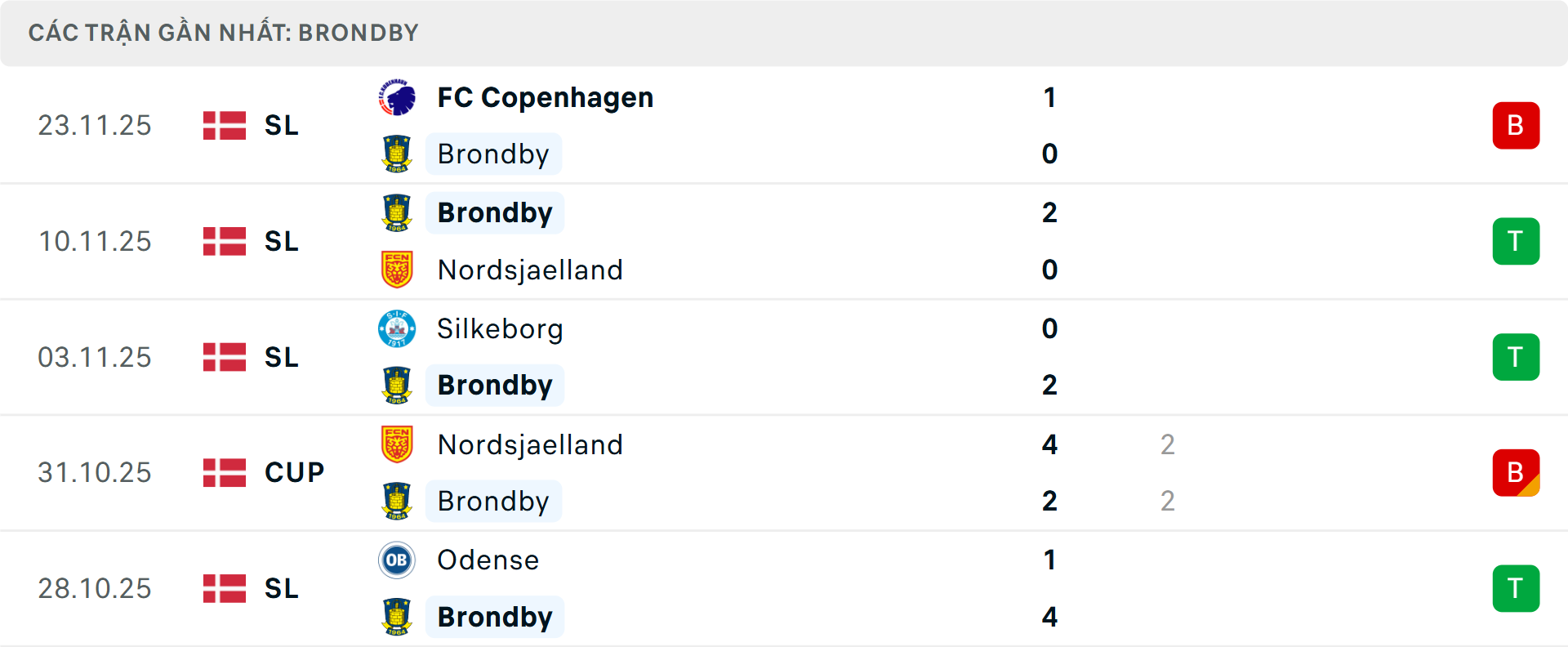Click the CÁC TRẬN GẦN NHẤT: BRONDBY header
Image resolution: width=1568 pixels, height=647 pixels.
pyautogui.click(x=224, y=32)
